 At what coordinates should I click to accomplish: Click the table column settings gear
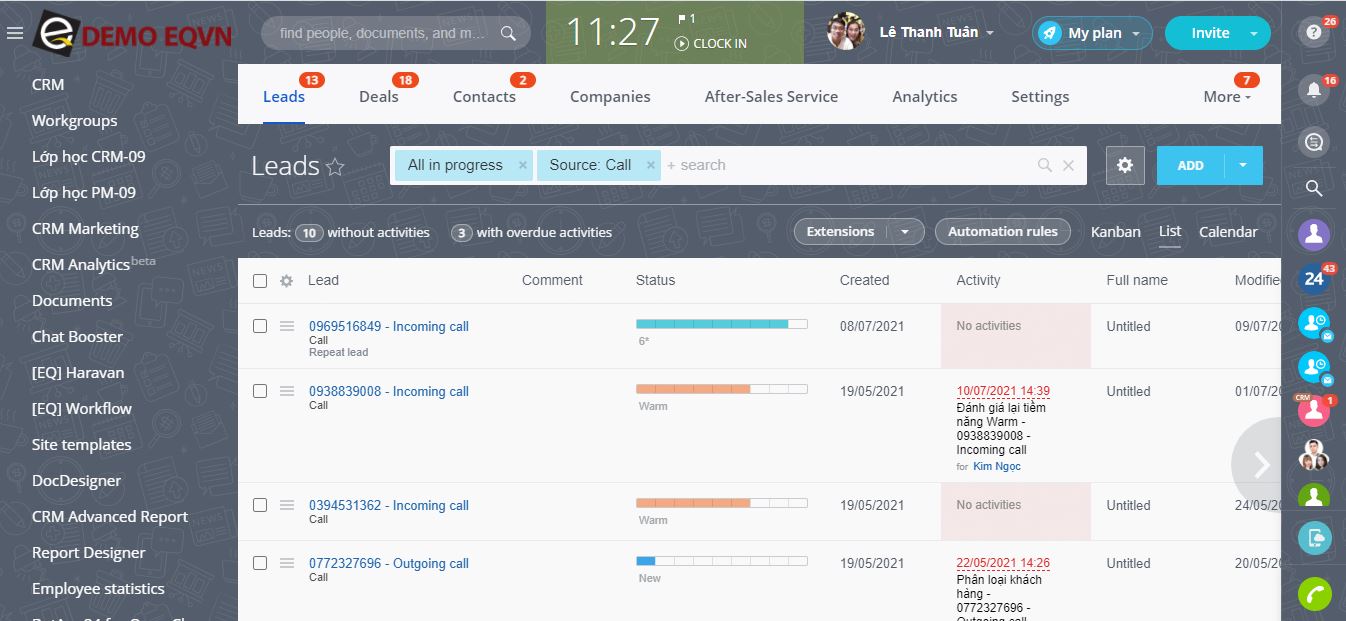[x=286, y=281]
